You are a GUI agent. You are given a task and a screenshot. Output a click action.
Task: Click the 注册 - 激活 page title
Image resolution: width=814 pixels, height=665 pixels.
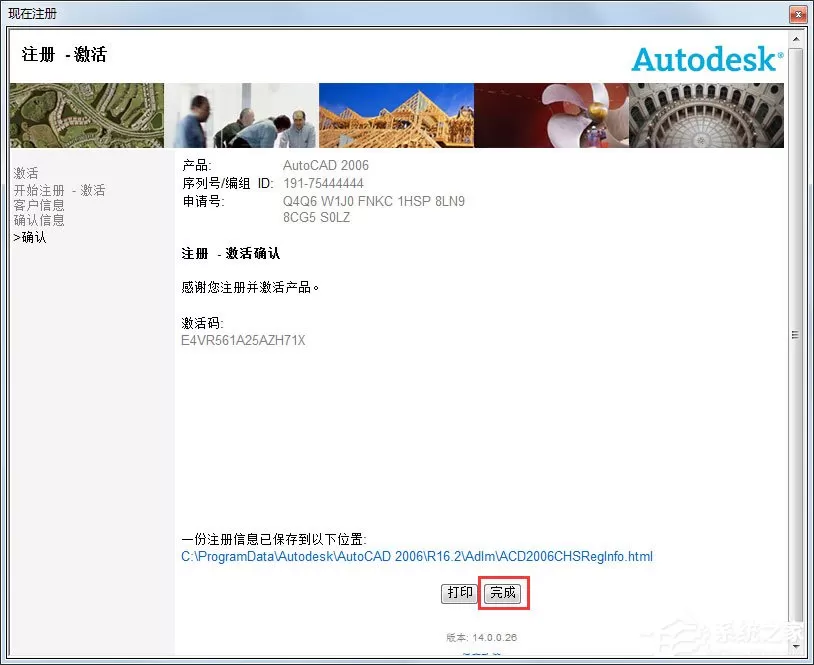pyautogui.click(x=64, y=54)
